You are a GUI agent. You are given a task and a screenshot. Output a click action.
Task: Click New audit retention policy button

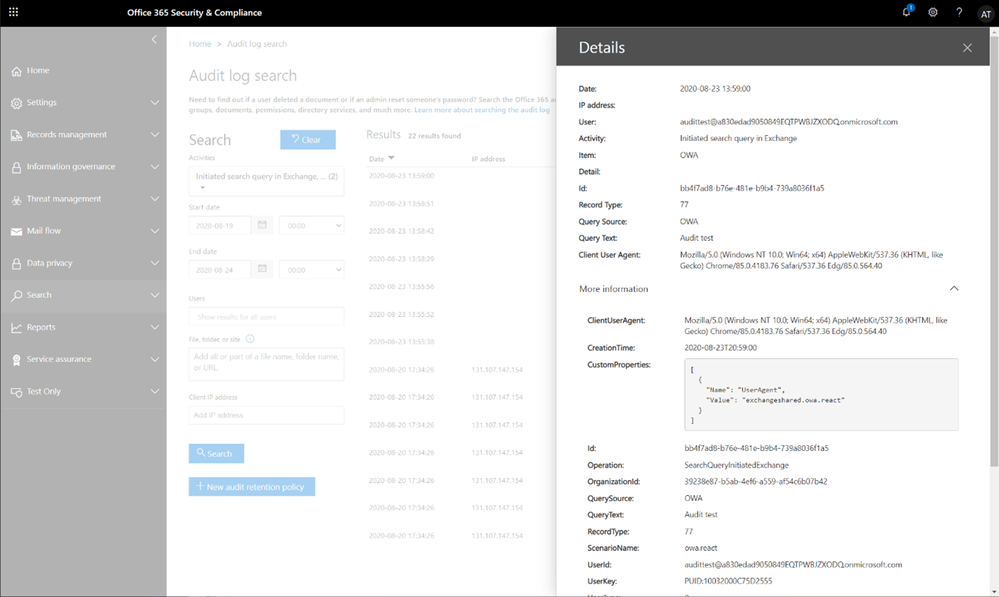[x=252, y=486]
